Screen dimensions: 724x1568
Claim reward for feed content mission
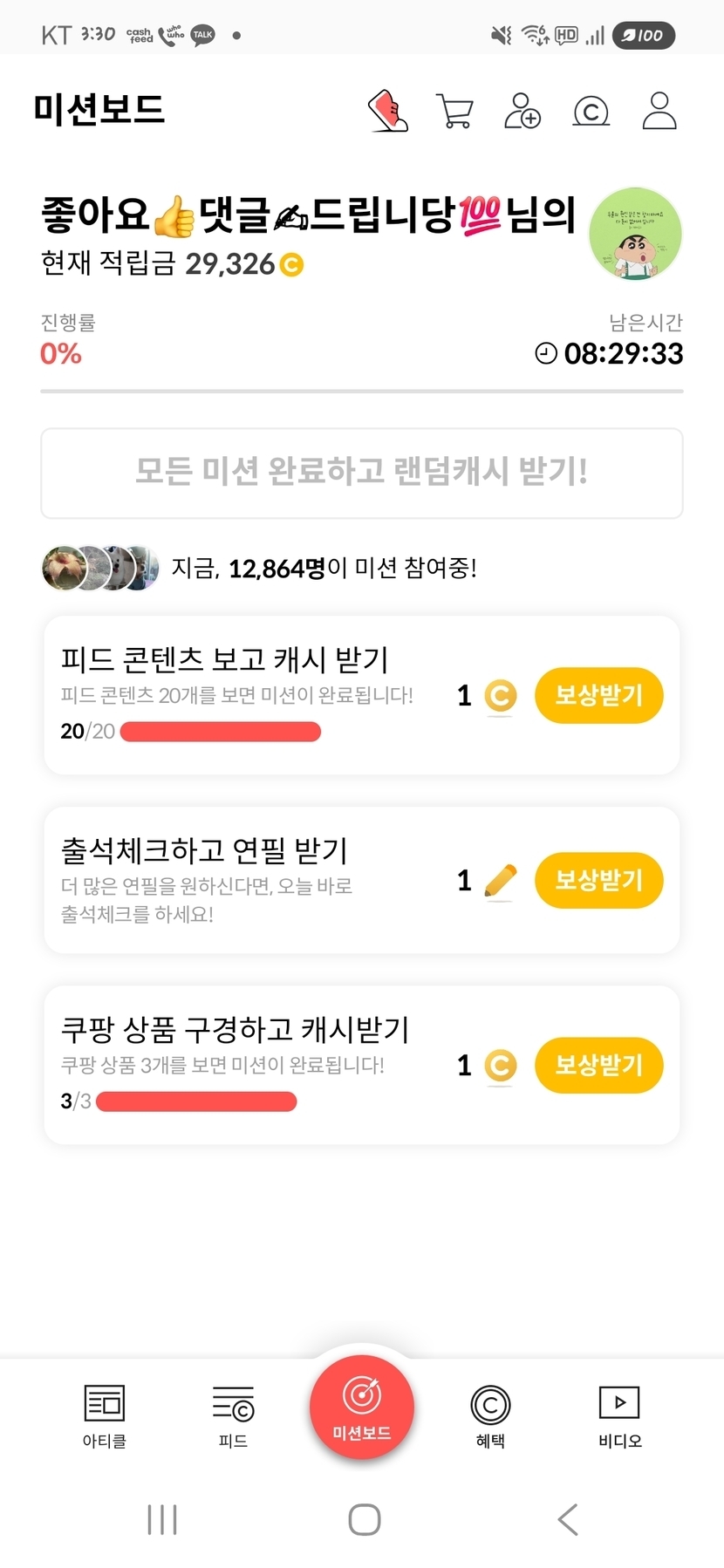pyautogui.click(x=598, y=695)
